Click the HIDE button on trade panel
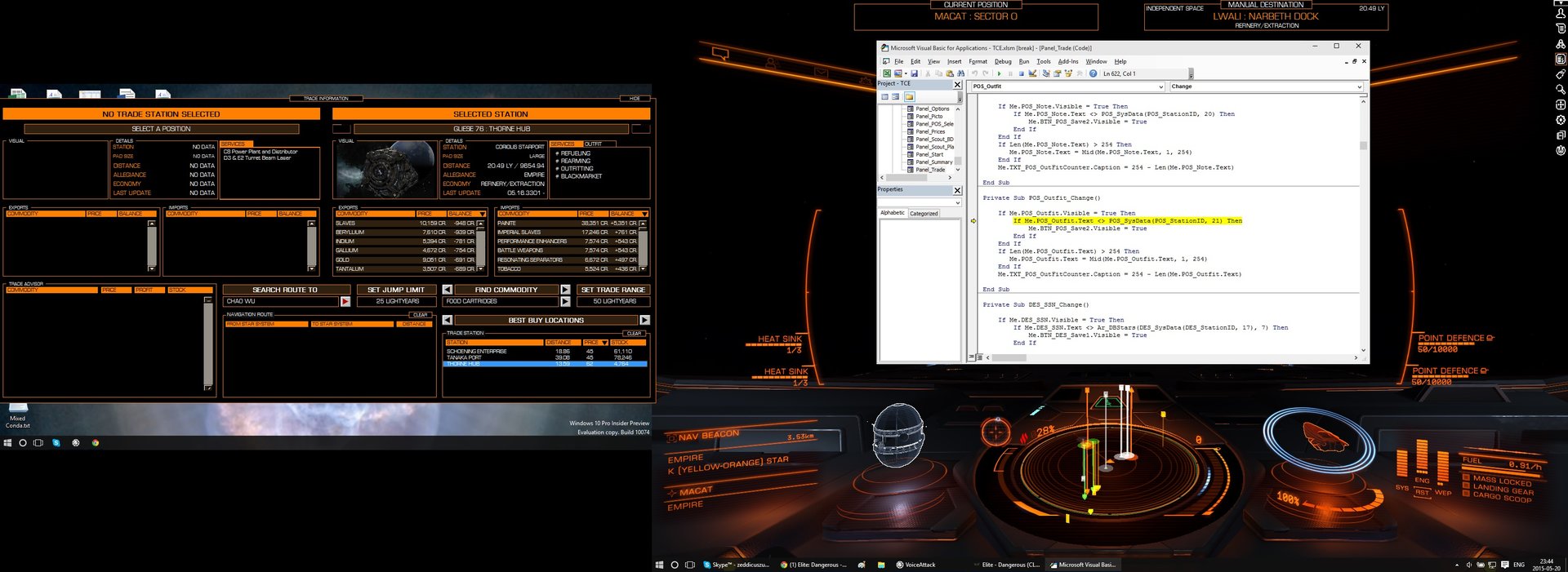Image resolution: width=1568 pixels, height=572 pixels. 635,99
